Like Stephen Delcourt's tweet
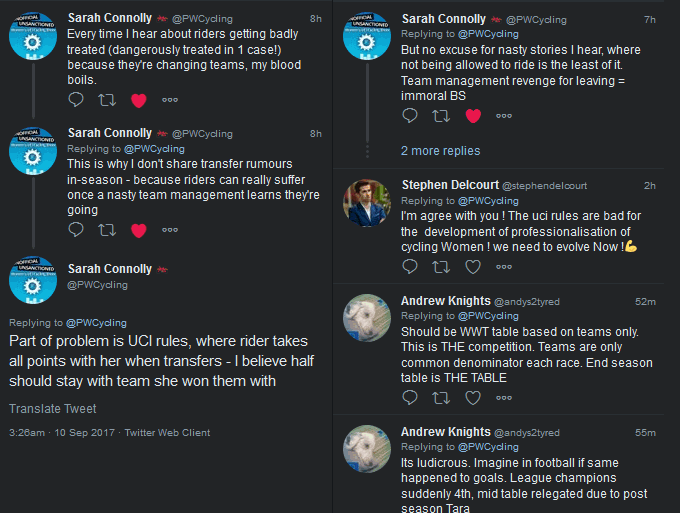 tap(473, 266)
